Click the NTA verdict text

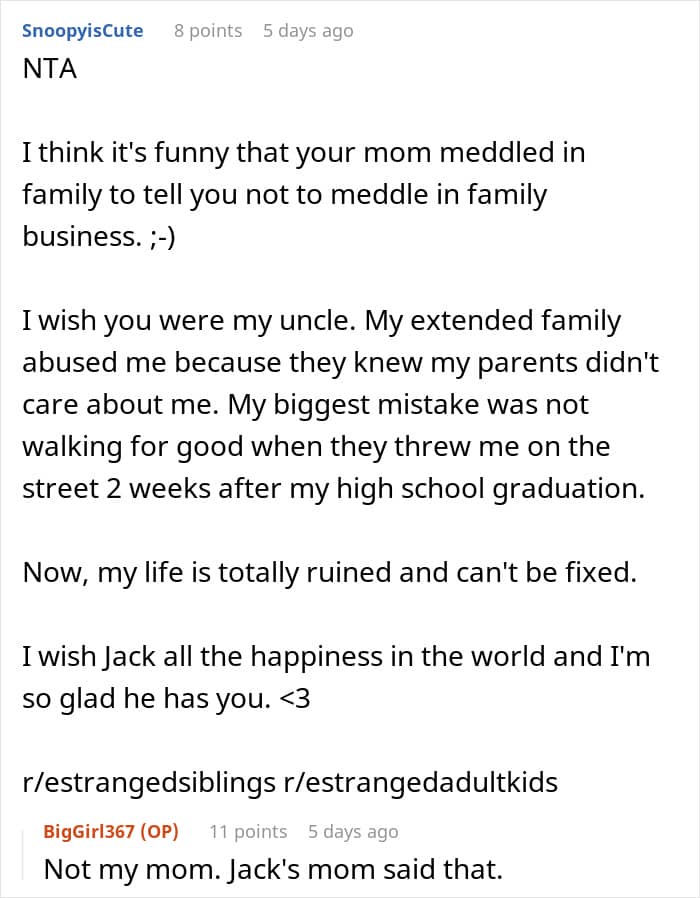(50, 69)
